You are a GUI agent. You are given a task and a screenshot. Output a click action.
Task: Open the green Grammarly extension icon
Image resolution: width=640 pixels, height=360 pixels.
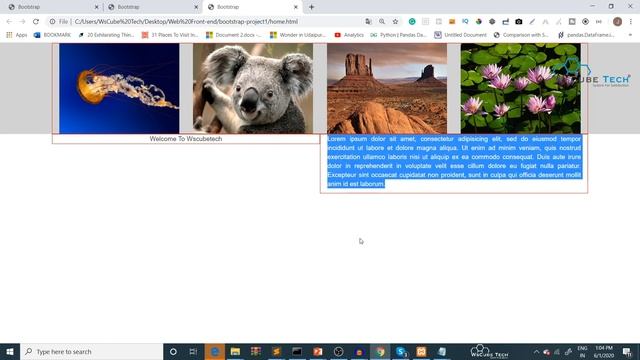[412, 22]
